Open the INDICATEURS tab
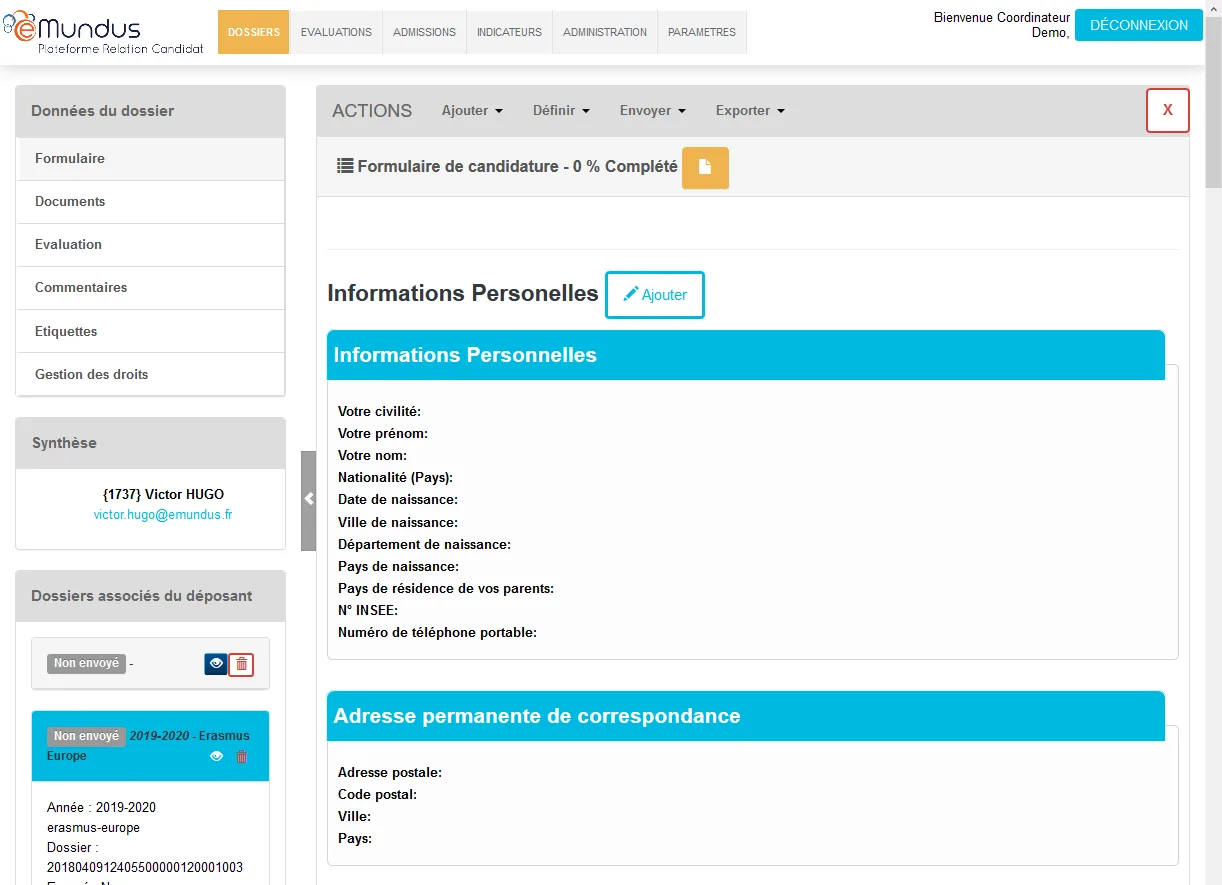 (x=509, y=32)
